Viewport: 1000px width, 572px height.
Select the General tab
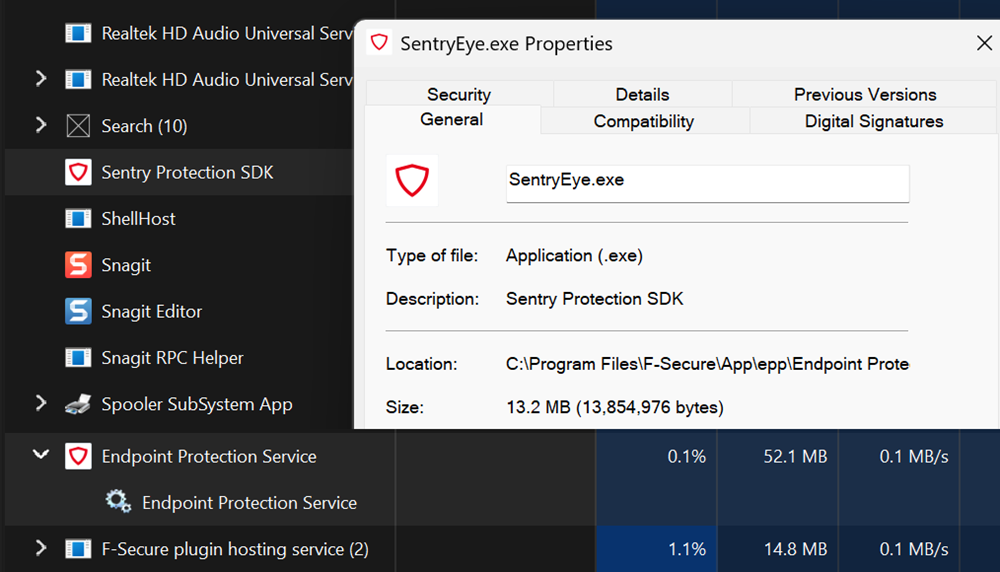coord(452,120)
